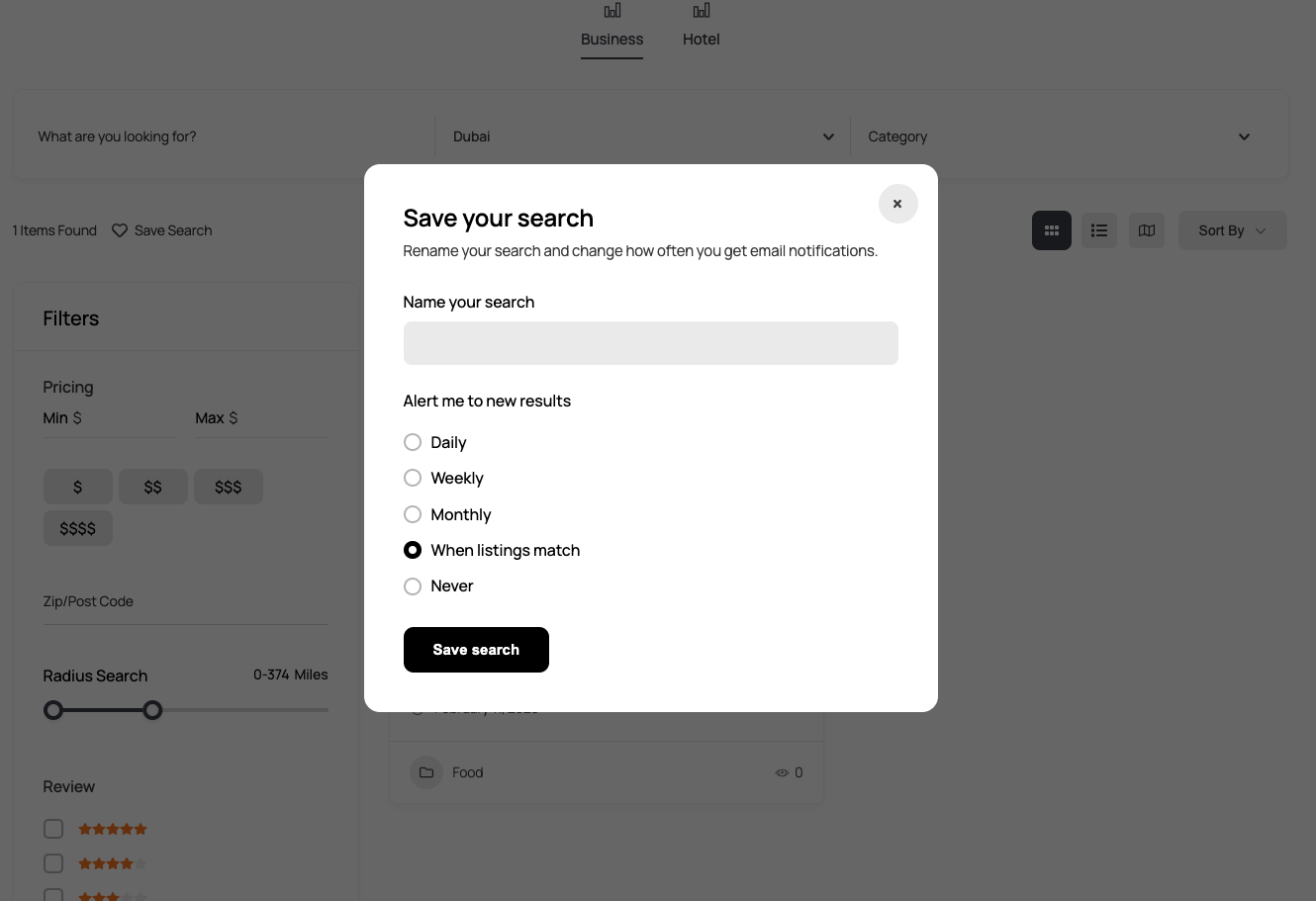Choose Weekly email notifications
Screen dimensions: 1316x901
pos(413,478)
